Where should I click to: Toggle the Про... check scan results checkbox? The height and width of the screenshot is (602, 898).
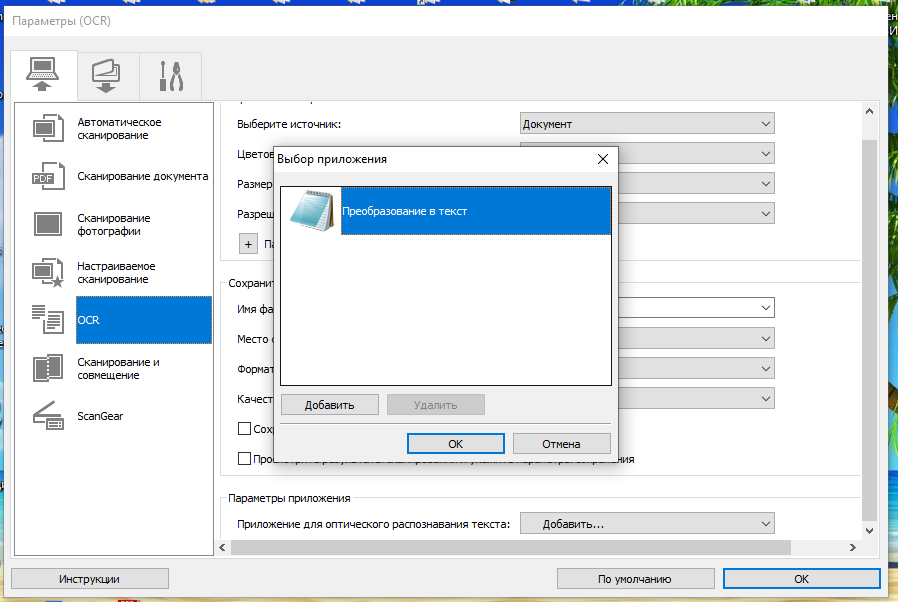245,458
